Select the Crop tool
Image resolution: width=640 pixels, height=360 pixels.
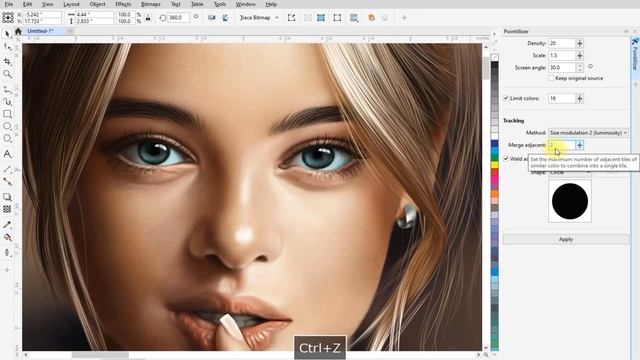(7, 61)
